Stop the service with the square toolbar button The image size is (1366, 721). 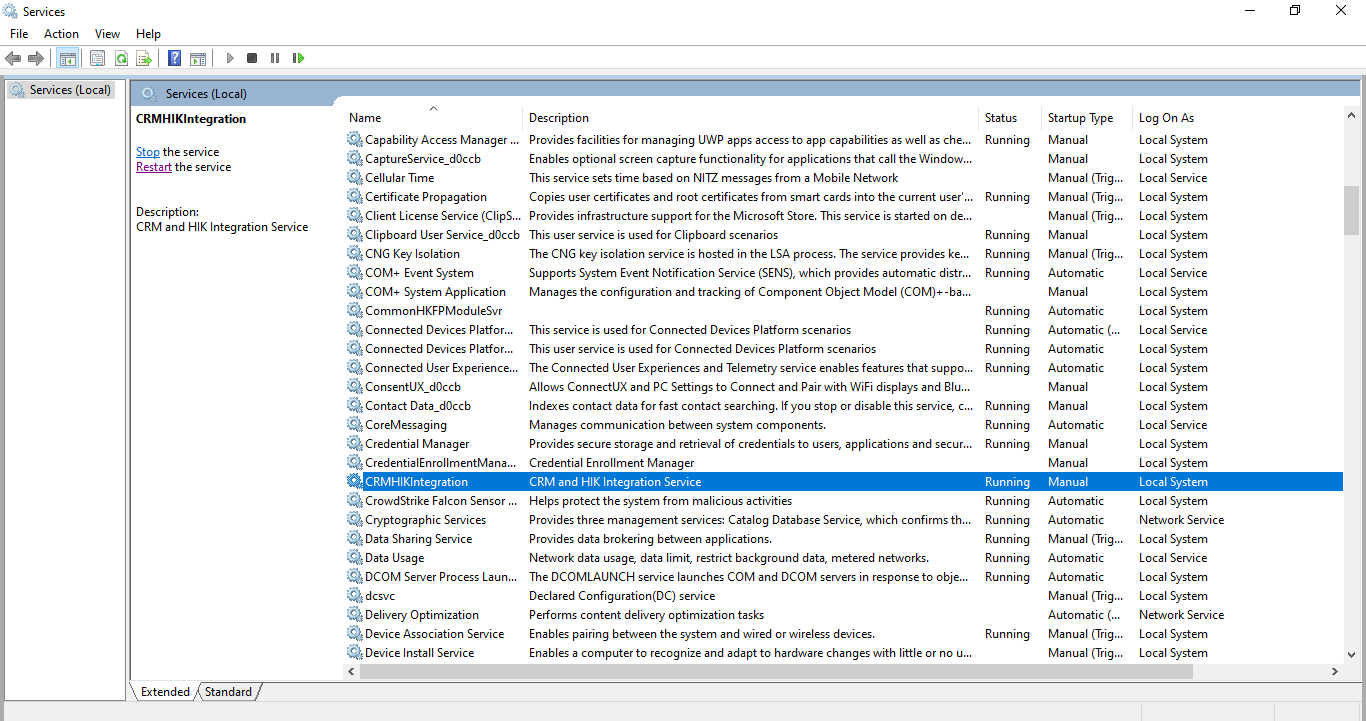click(x=252, y=58)
